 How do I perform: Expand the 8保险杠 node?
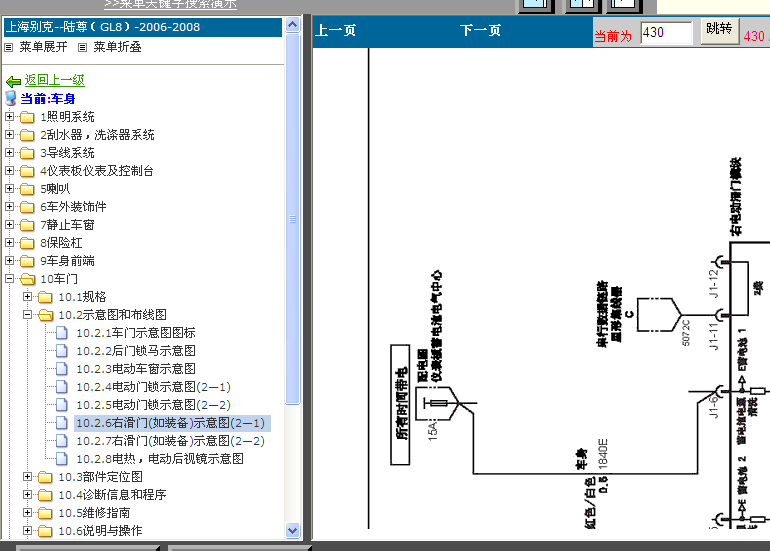(9, 243)
